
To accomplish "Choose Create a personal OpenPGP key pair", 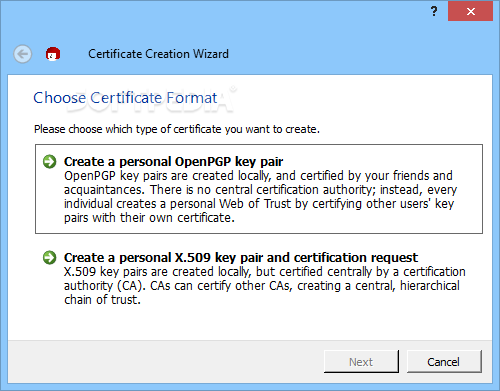I will pyautogui.click(x=259, y=189).
